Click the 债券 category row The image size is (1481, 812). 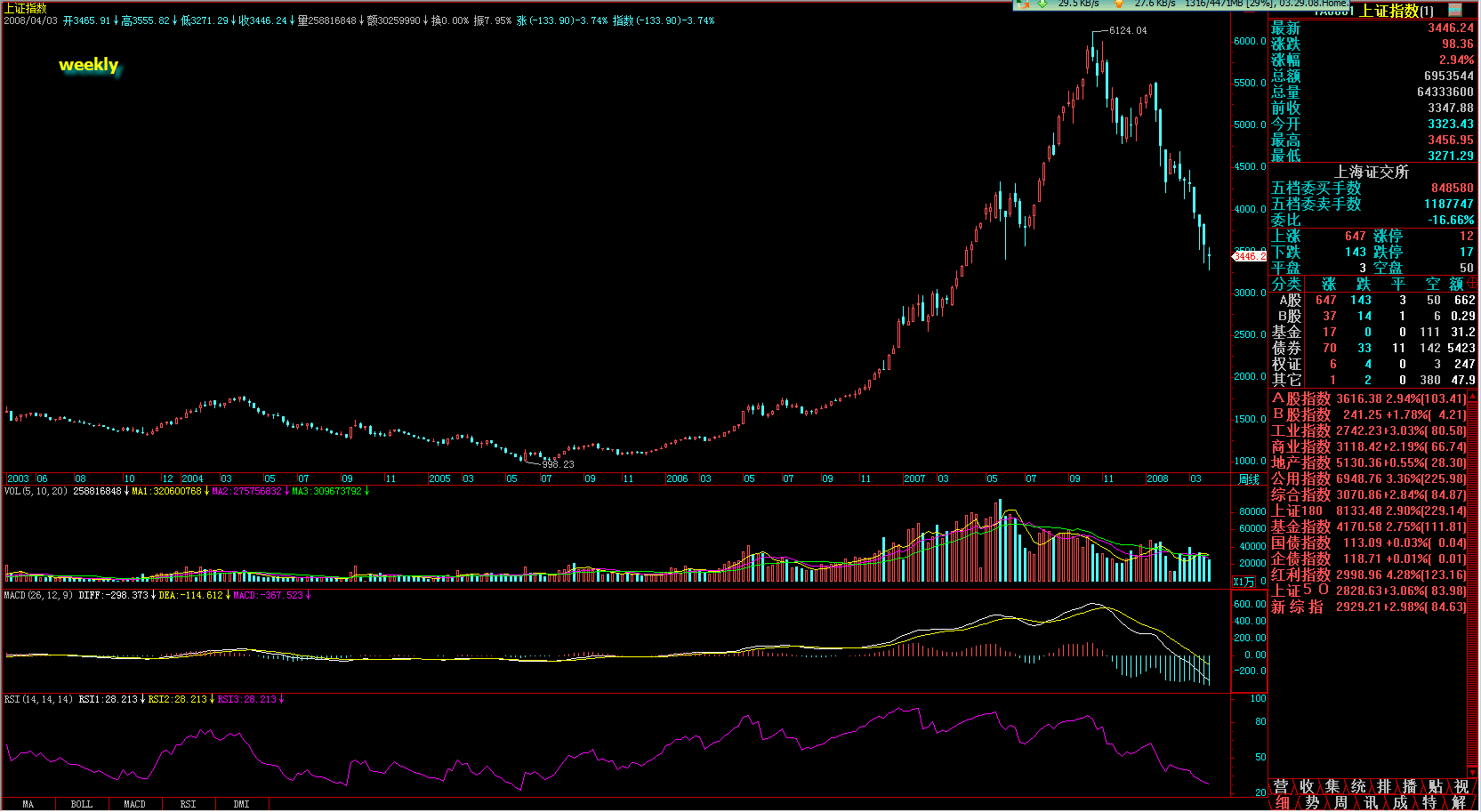pos(1373,348)
